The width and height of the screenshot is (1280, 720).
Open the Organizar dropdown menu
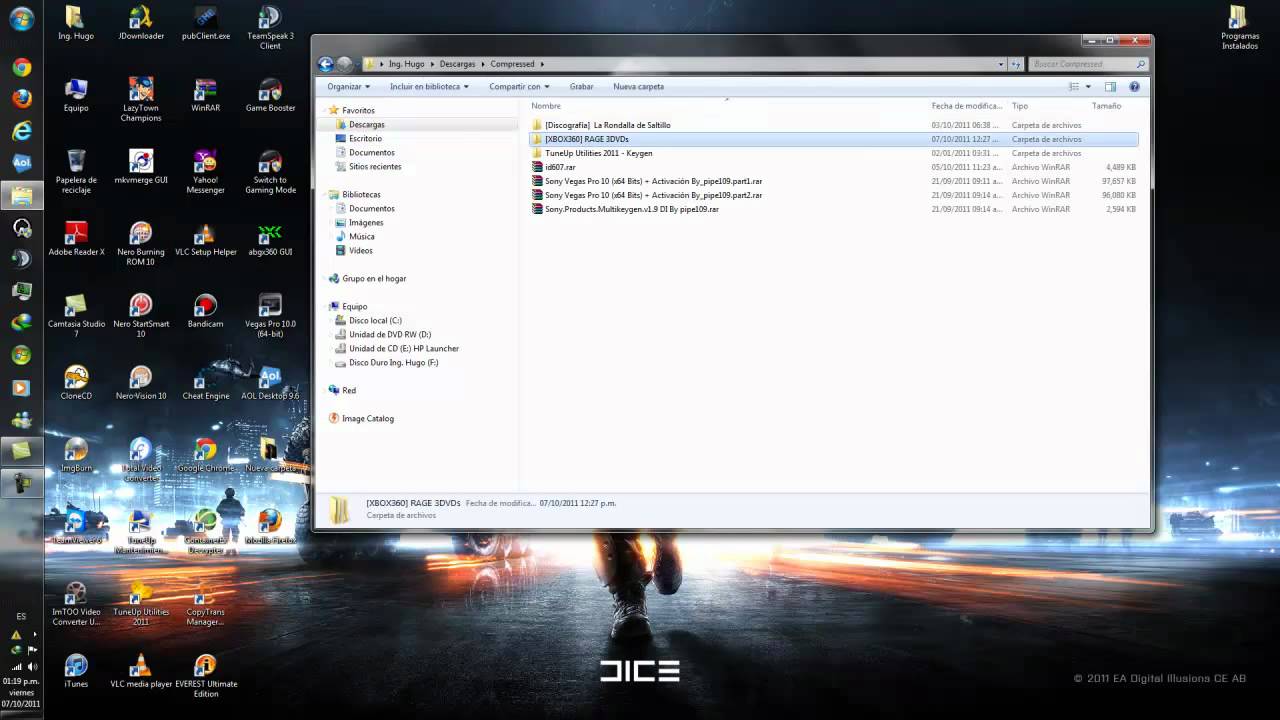(349, 87)
